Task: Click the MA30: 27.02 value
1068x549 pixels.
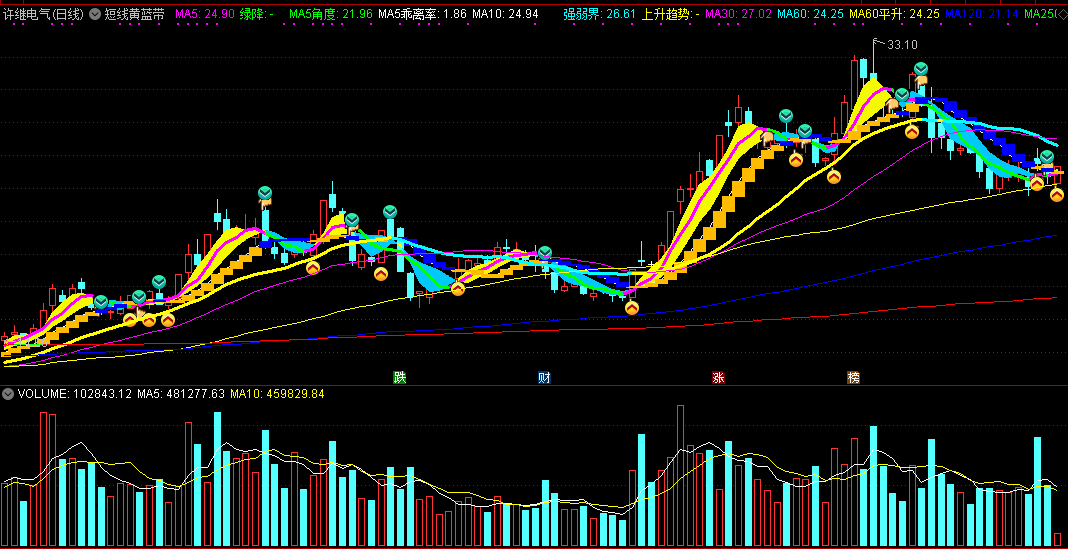Action: 738,14
